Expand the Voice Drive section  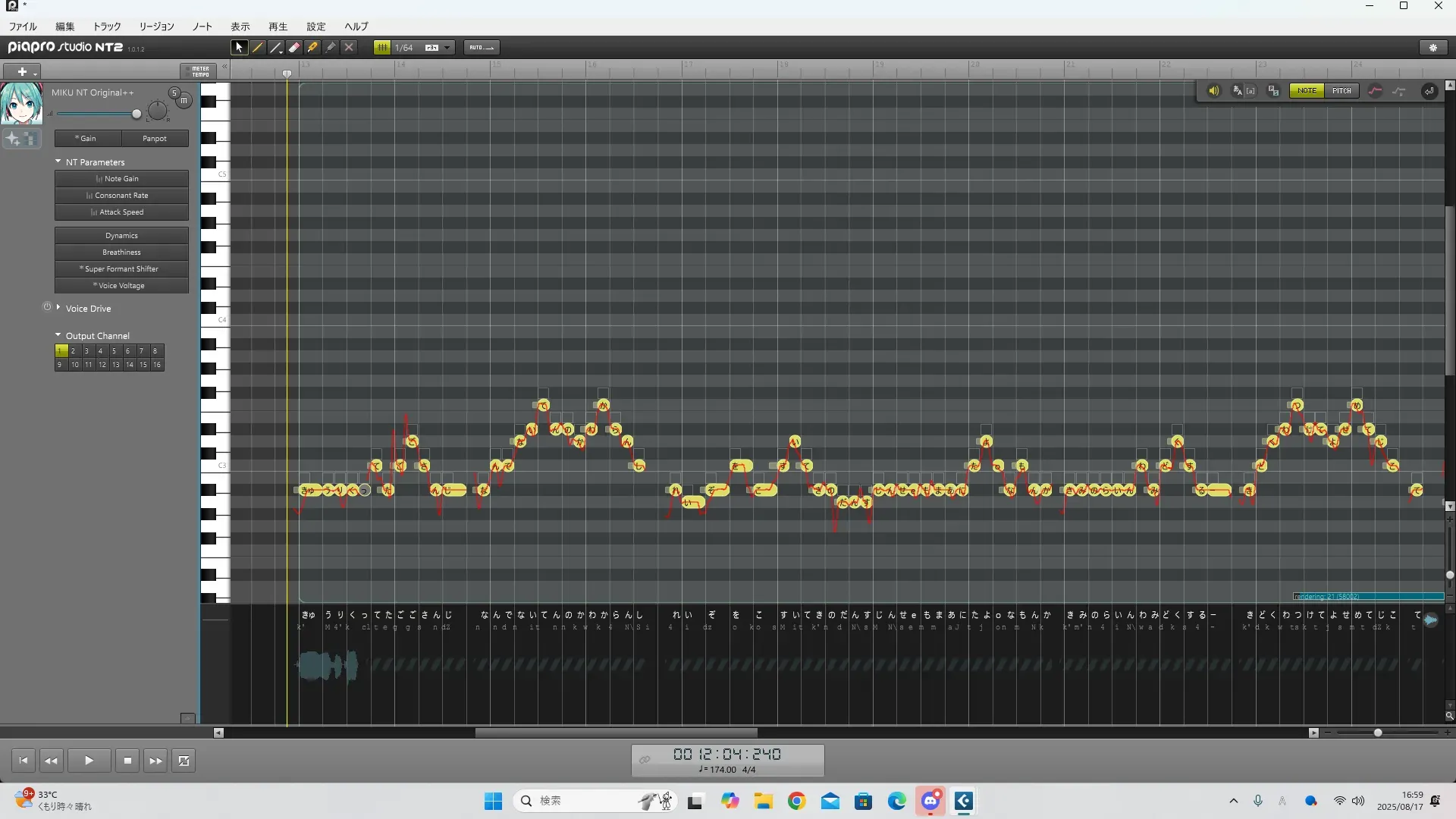58,308
